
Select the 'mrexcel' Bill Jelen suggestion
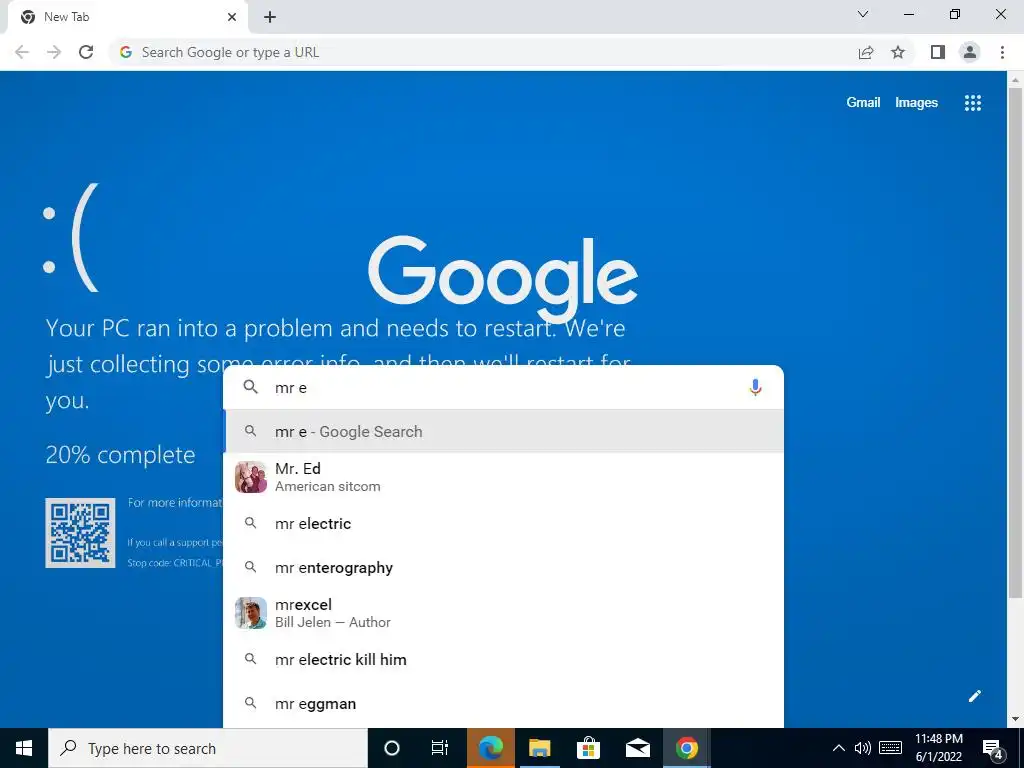pos(504,613)
